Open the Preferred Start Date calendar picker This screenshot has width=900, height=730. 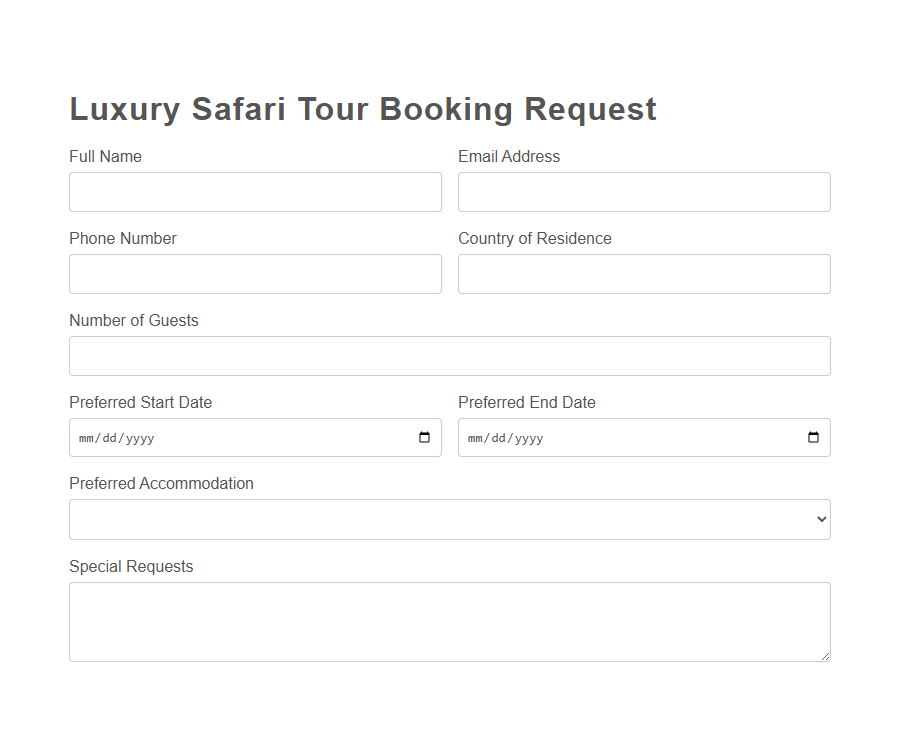tap(422, 437)
